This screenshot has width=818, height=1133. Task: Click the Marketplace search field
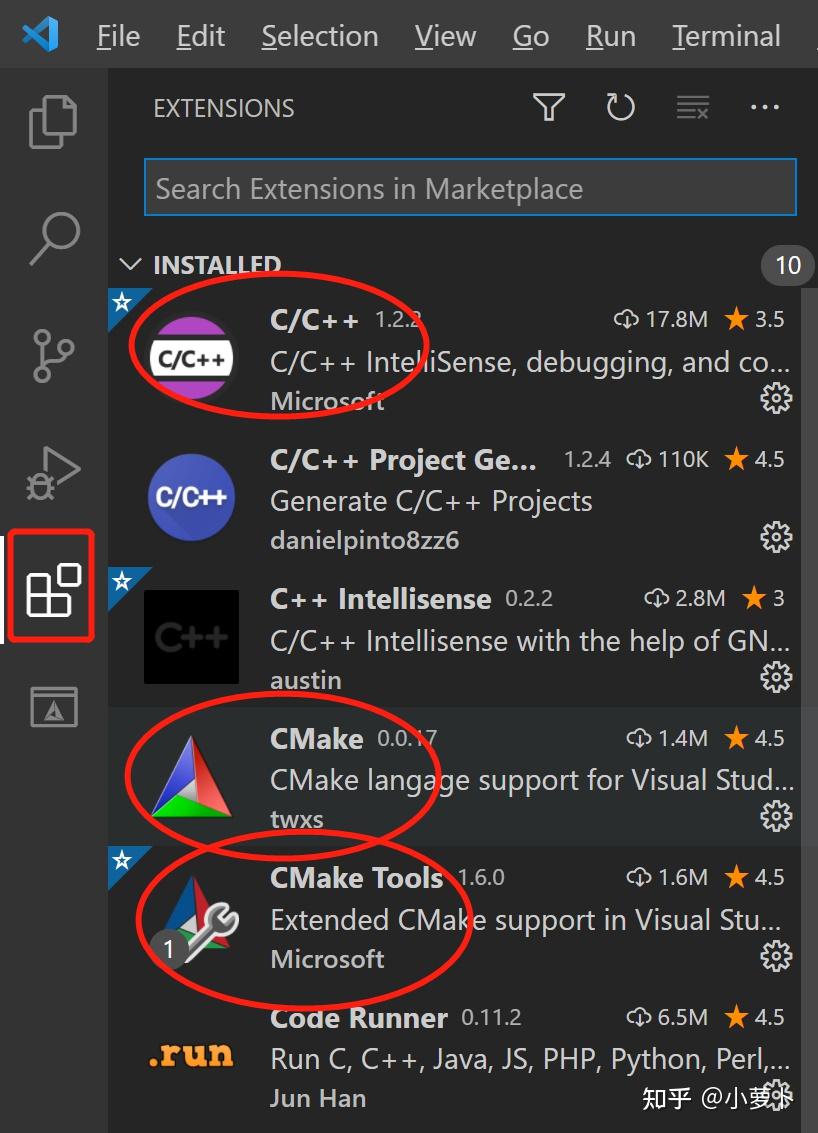pos(470,187)
